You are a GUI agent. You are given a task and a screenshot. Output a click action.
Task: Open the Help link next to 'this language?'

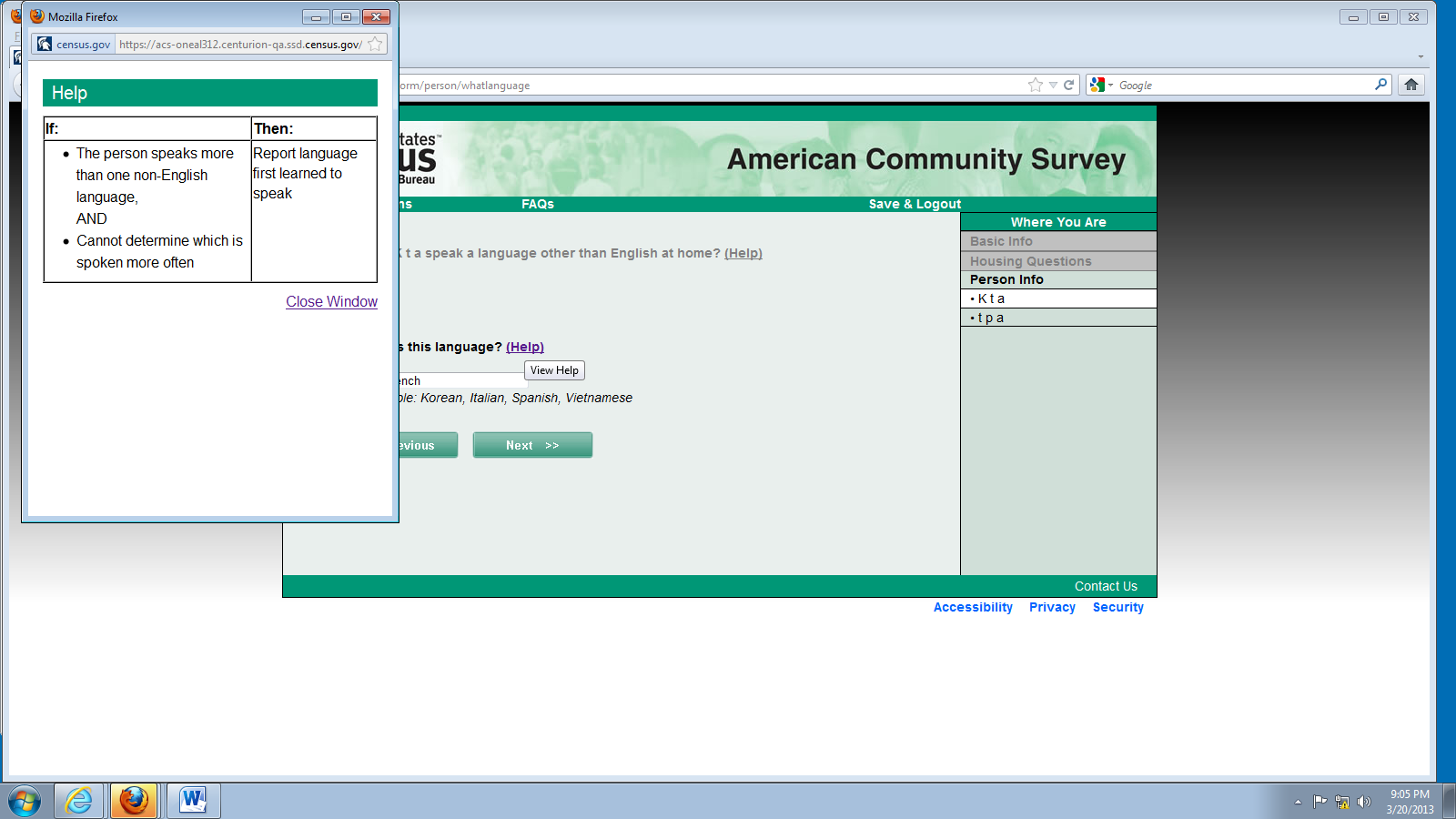pos(525,347)
